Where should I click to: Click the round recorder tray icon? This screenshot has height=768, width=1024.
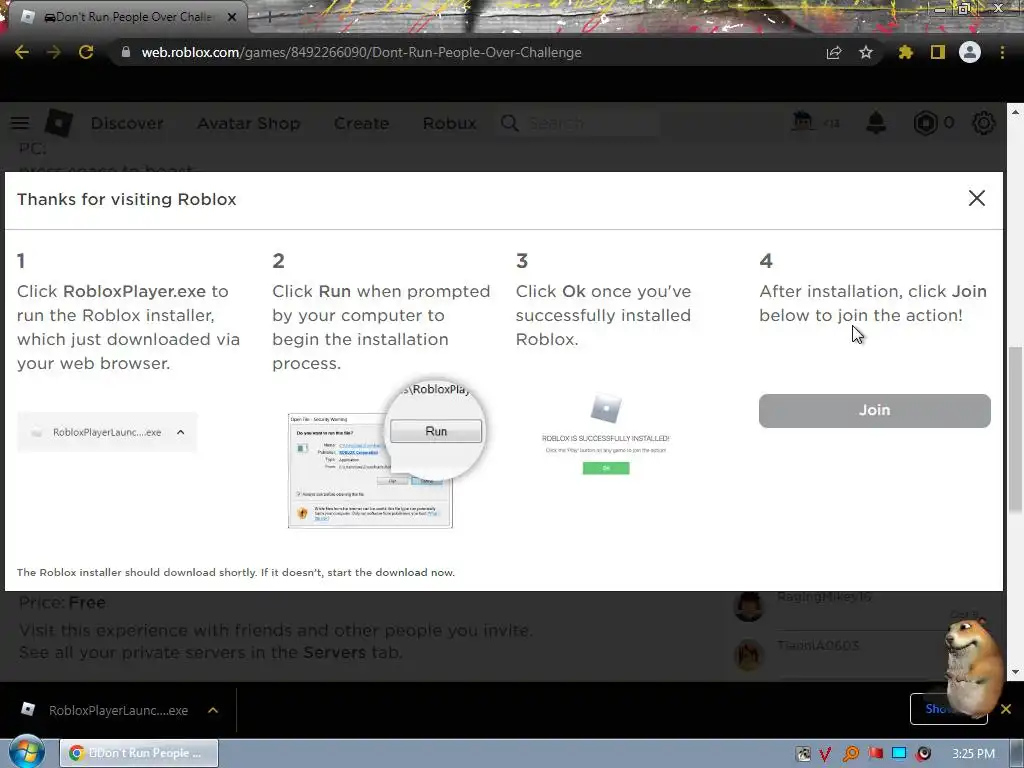(923, 754)
